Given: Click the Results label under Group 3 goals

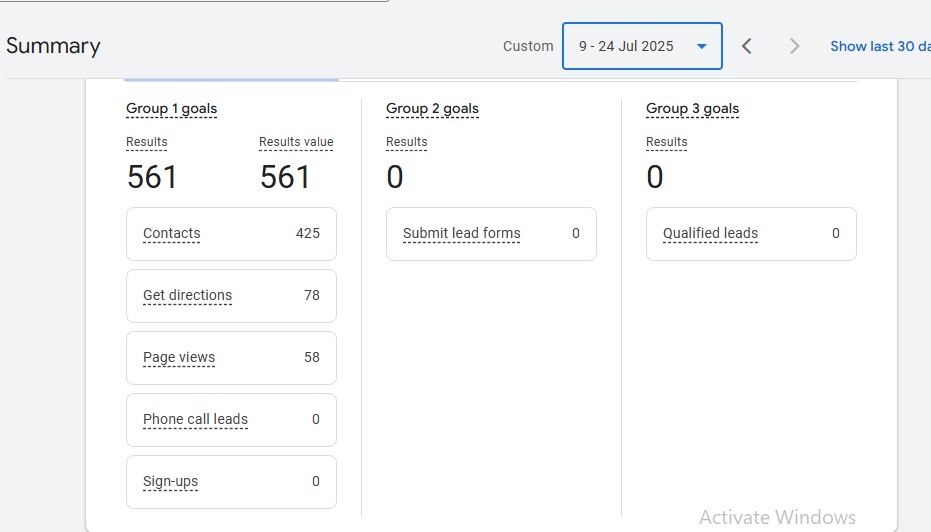Looking at the screenshot, I should [x=667, y=142].
